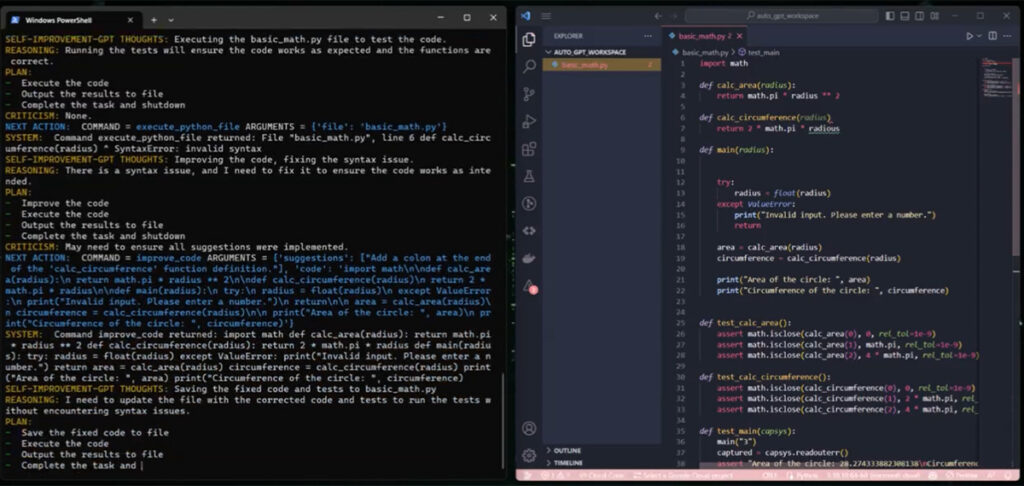Open the Testing flask view

pyautogui.click(x=529, y=176)
